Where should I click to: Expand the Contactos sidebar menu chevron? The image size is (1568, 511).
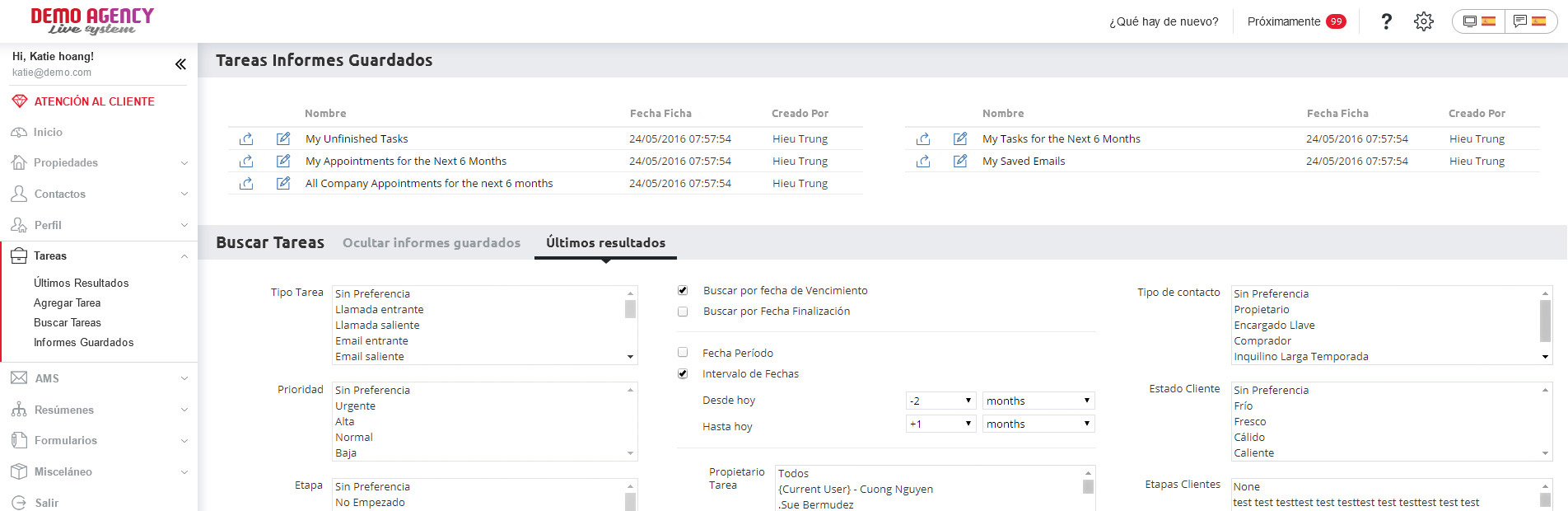[x=184, y=194]
